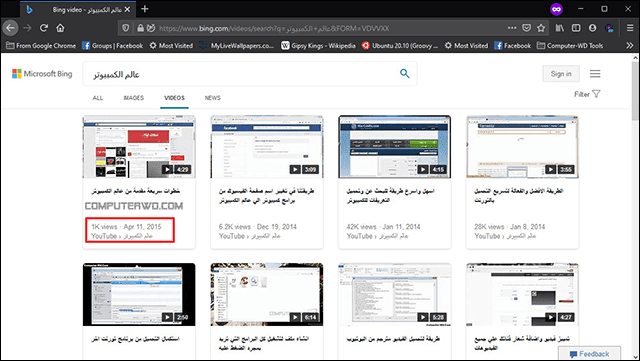Switch to the ALL results tab
Viewport: 640px width, 361px height.
pyautogui.click(x=98, y=98)
